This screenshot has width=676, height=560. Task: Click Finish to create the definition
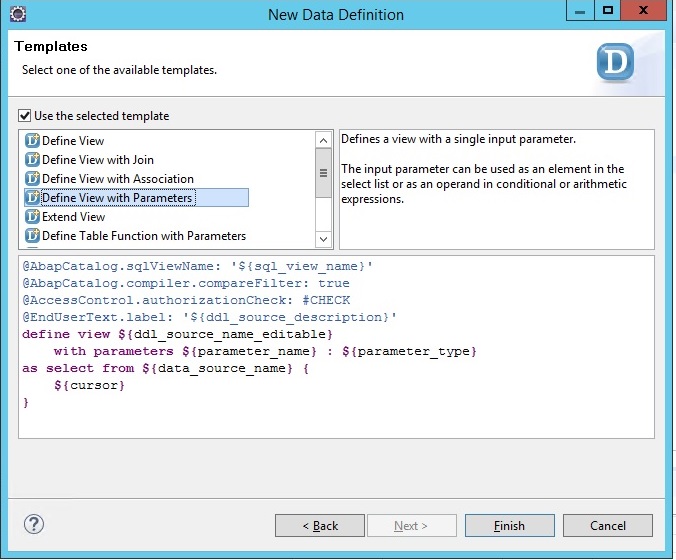[510, 526]
